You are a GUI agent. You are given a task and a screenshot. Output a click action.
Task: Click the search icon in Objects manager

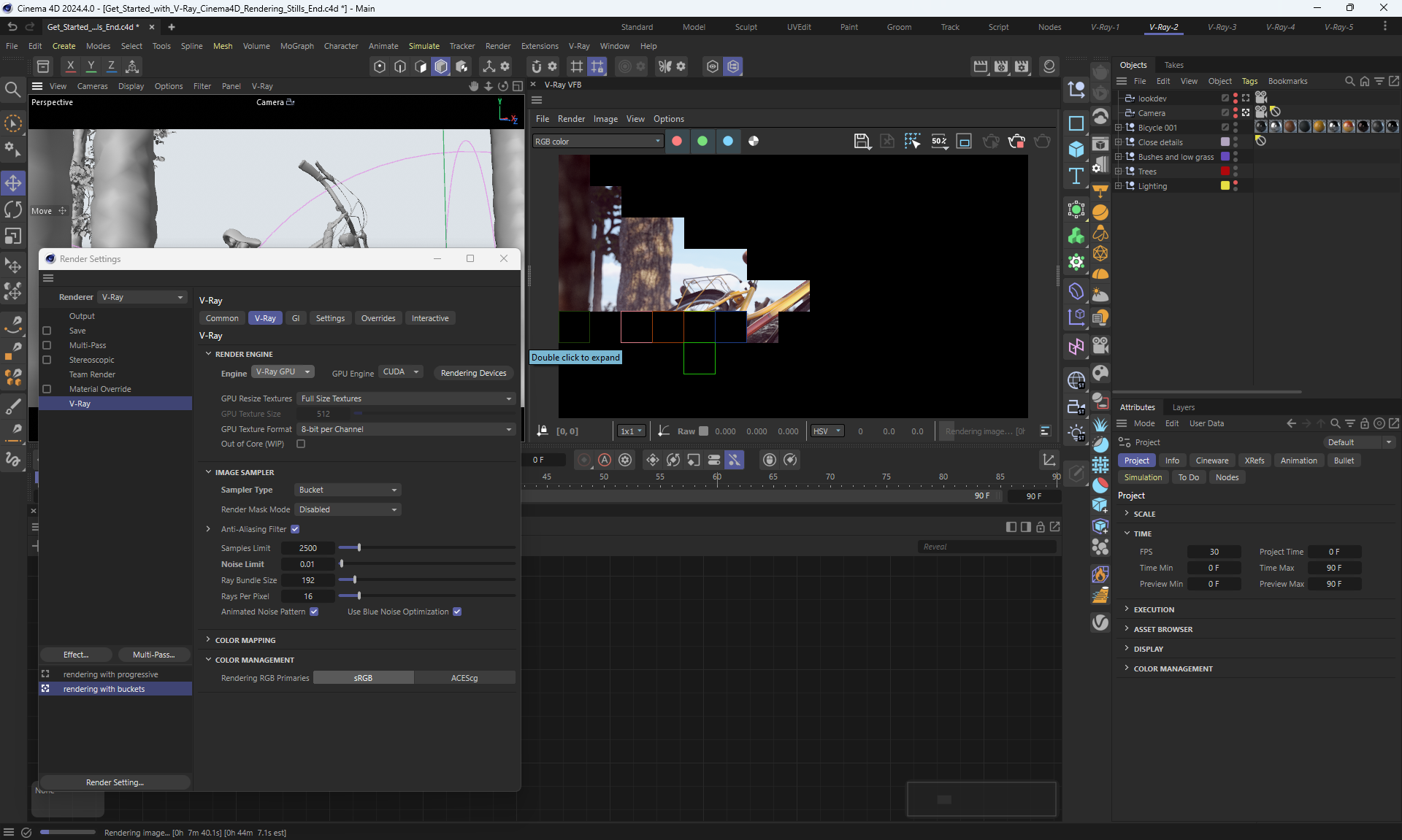[x=1349, y=81]
